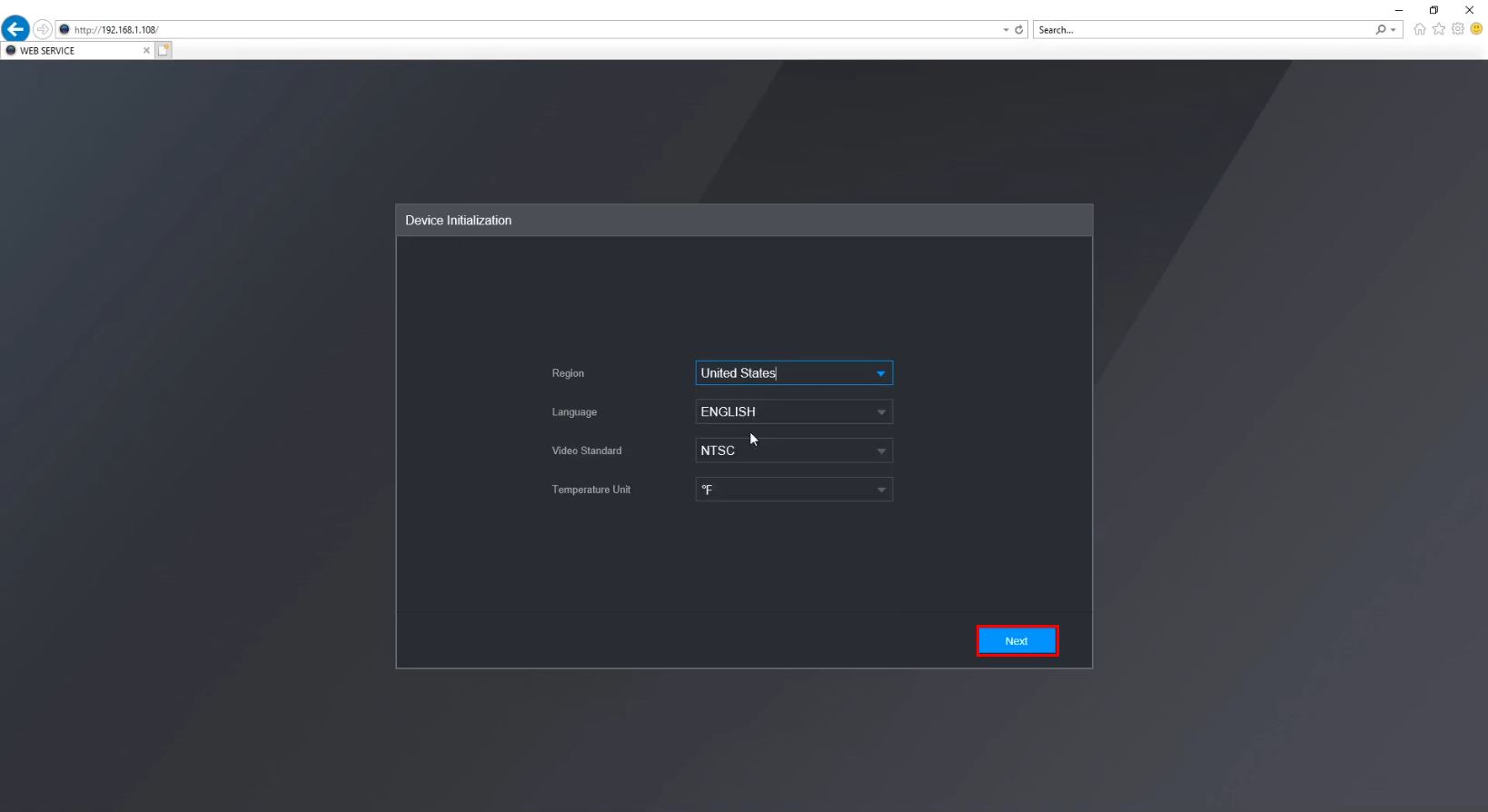Restore down the browser window
The width and height of the screenshot is (1488, 812).
point(1433,10)
